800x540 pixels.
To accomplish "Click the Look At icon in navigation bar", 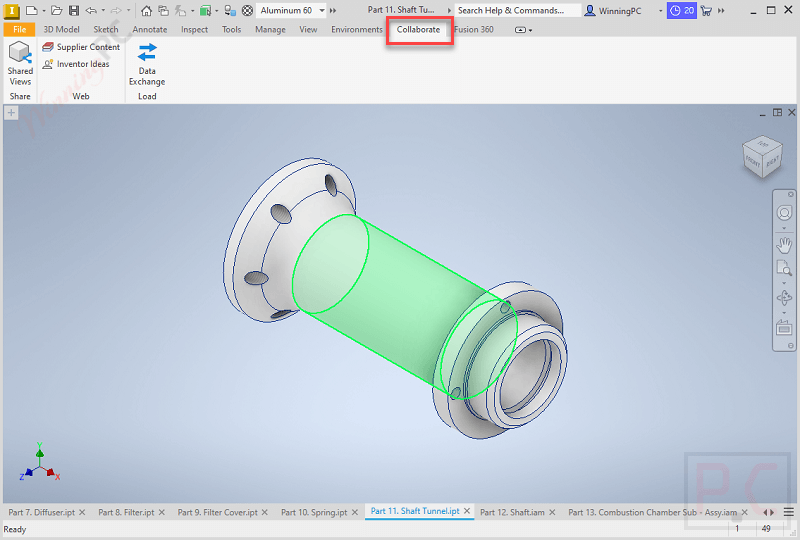I will pyautogui.click(x=784, y=327).
